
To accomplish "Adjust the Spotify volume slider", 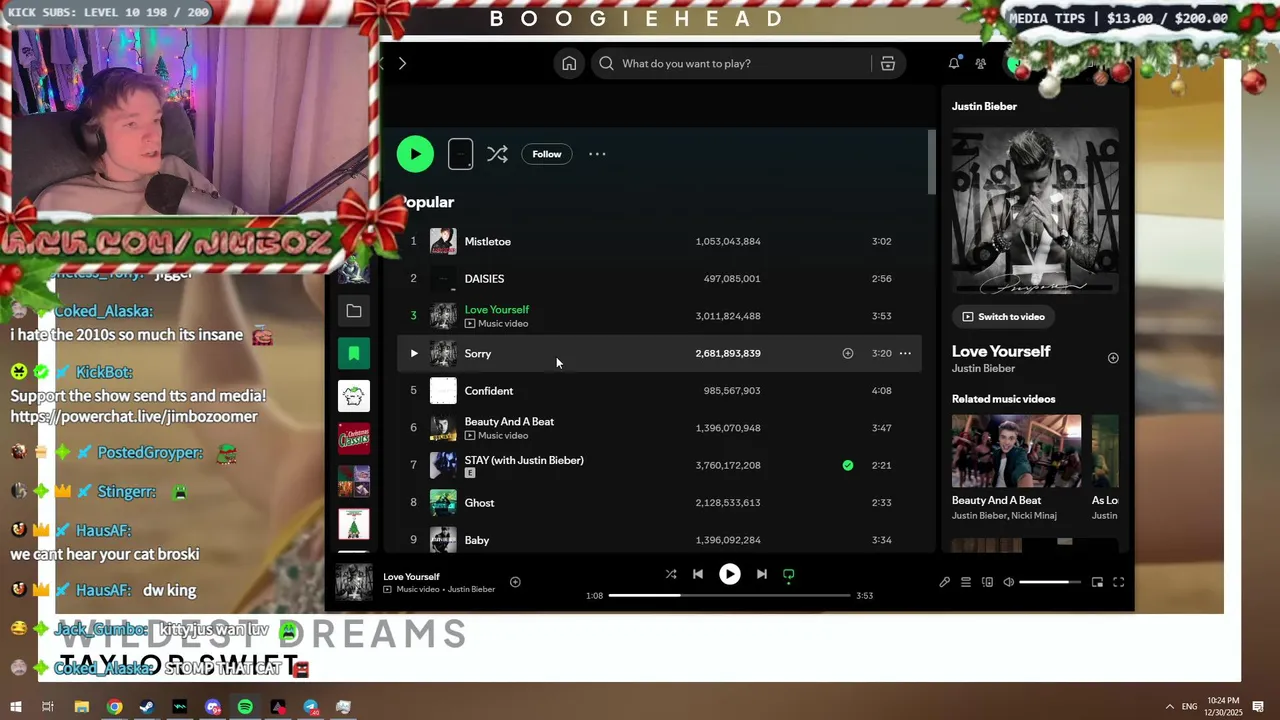I will click(x=1050, y=582).
